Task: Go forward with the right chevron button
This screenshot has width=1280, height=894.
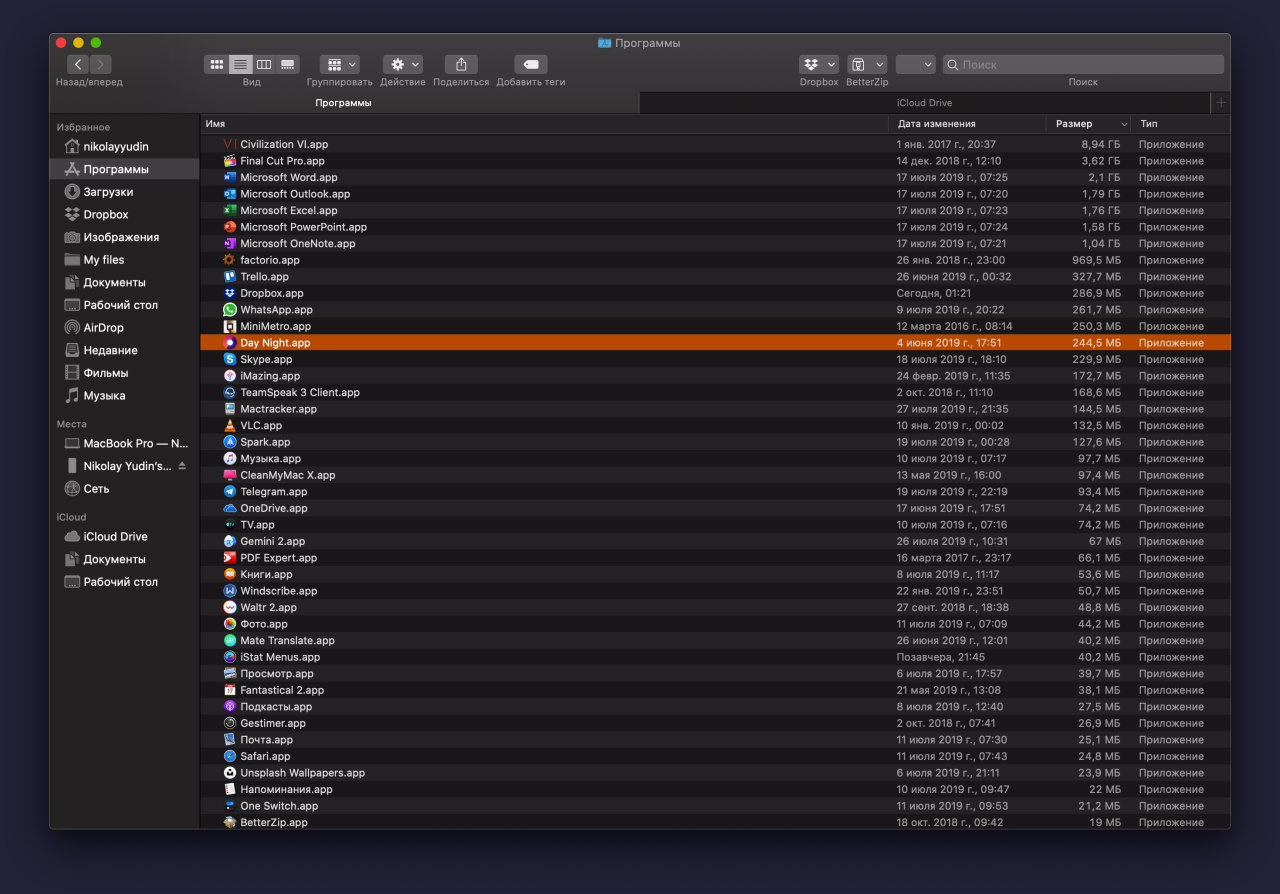Action: (x=101, y=64)
